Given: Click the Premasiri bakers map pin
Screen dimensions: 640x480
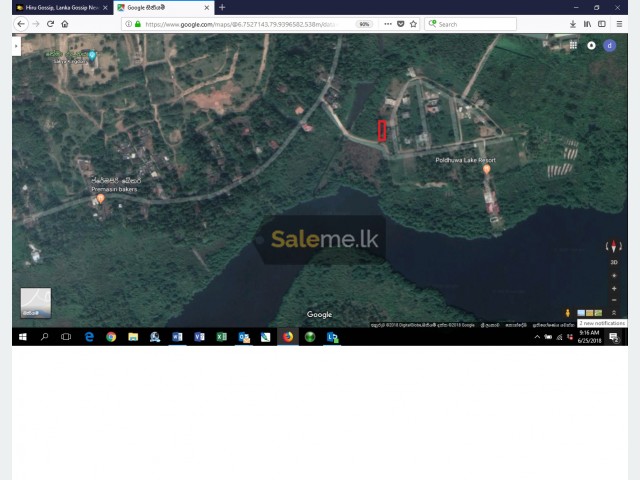Looking at the screenshot, I should [x=100, y=198].
